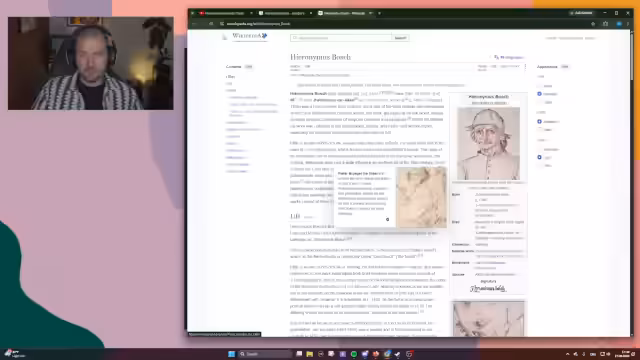Click the Search button next to the search box
This screenshot has width=640, height=360.
pos(400,38)
